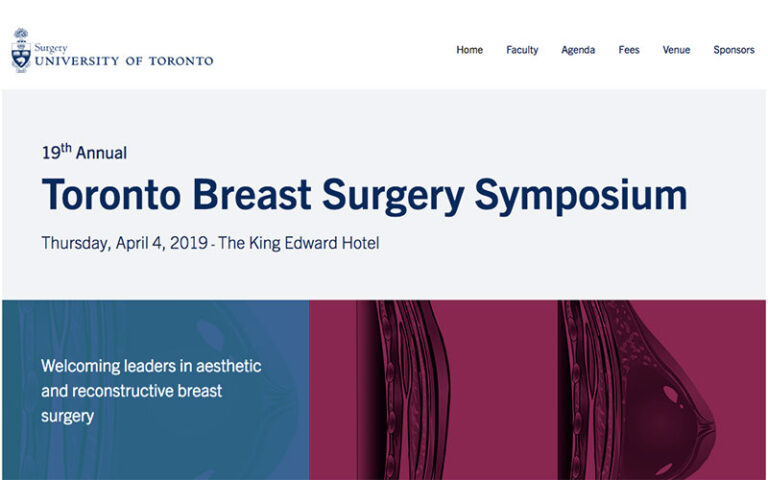Click the blue banner panel background
The image size is (768, 480).
coord(156,451)
